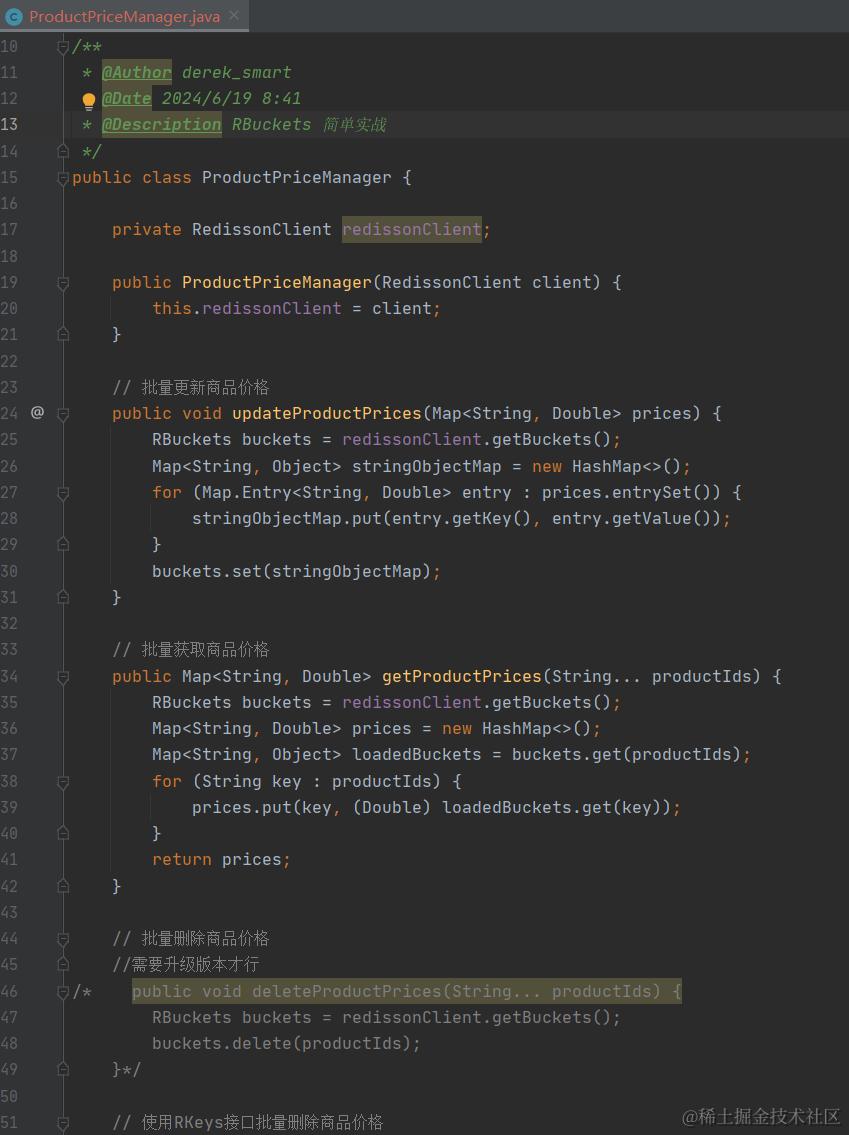The image size is (849, 1135).
Task: Collapse the commented deleteProductPrices block
Action: [x=62, y=990]
